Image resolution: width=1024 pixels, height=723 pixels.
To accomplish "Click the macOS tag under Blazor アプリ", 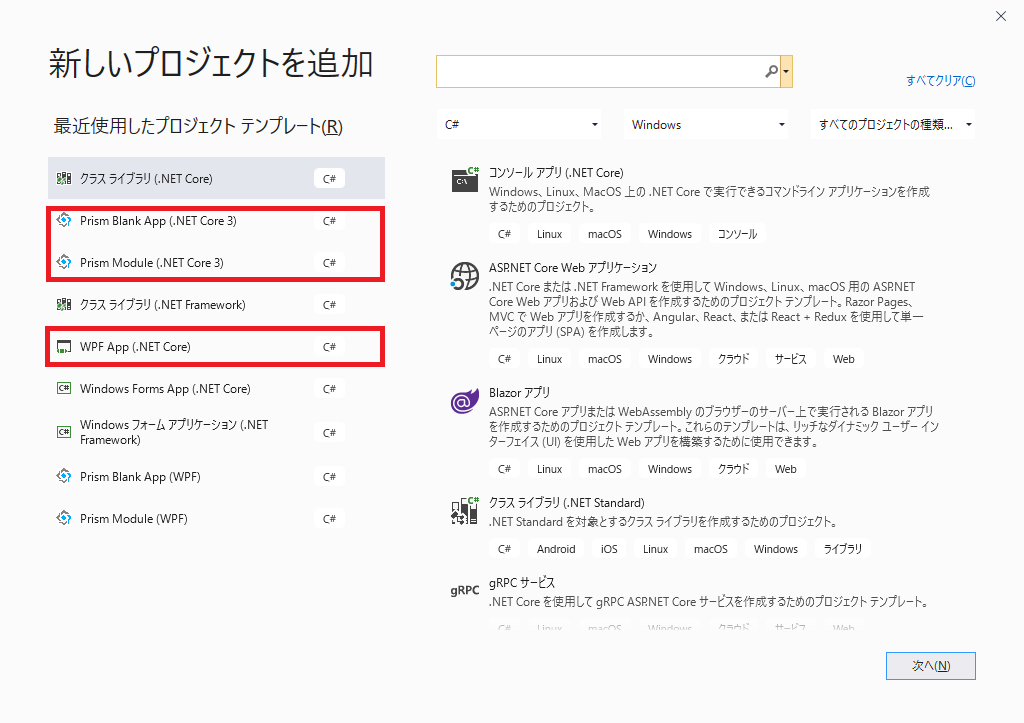I will pyautogui.click(x=605, y=469).
